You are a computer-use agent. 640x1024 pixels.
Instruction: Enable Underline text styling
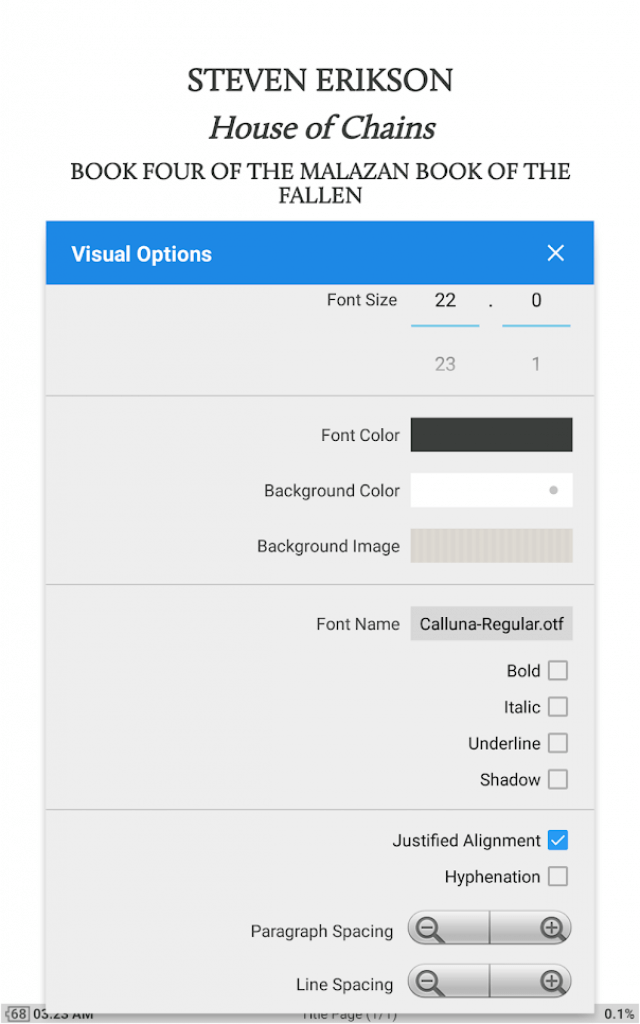tap(558, 742)
